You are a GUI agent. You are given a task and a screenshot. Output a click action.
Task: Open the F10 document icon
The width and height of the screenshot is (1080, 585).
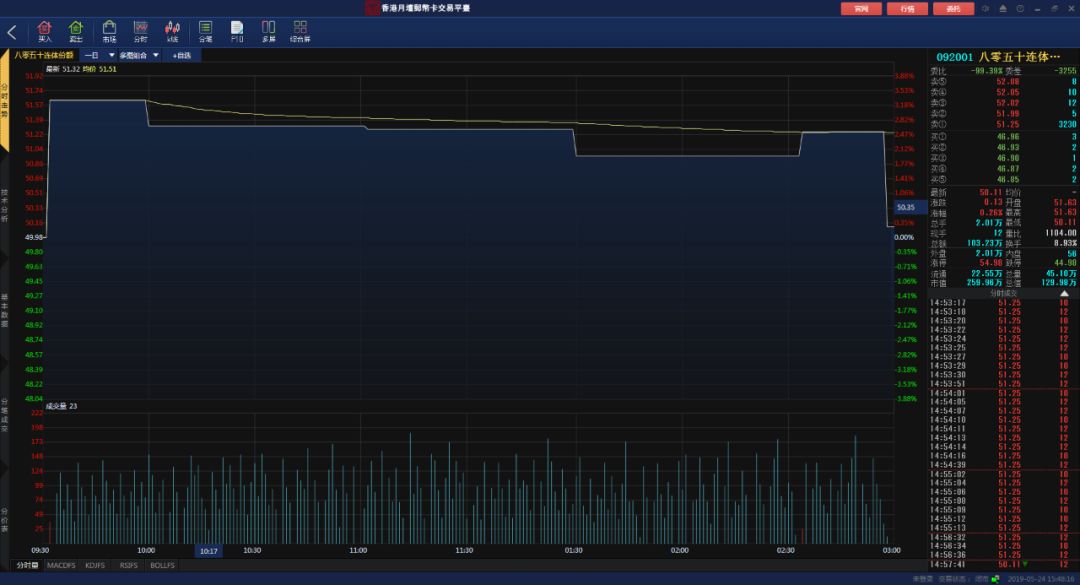(x=237, y=32)
